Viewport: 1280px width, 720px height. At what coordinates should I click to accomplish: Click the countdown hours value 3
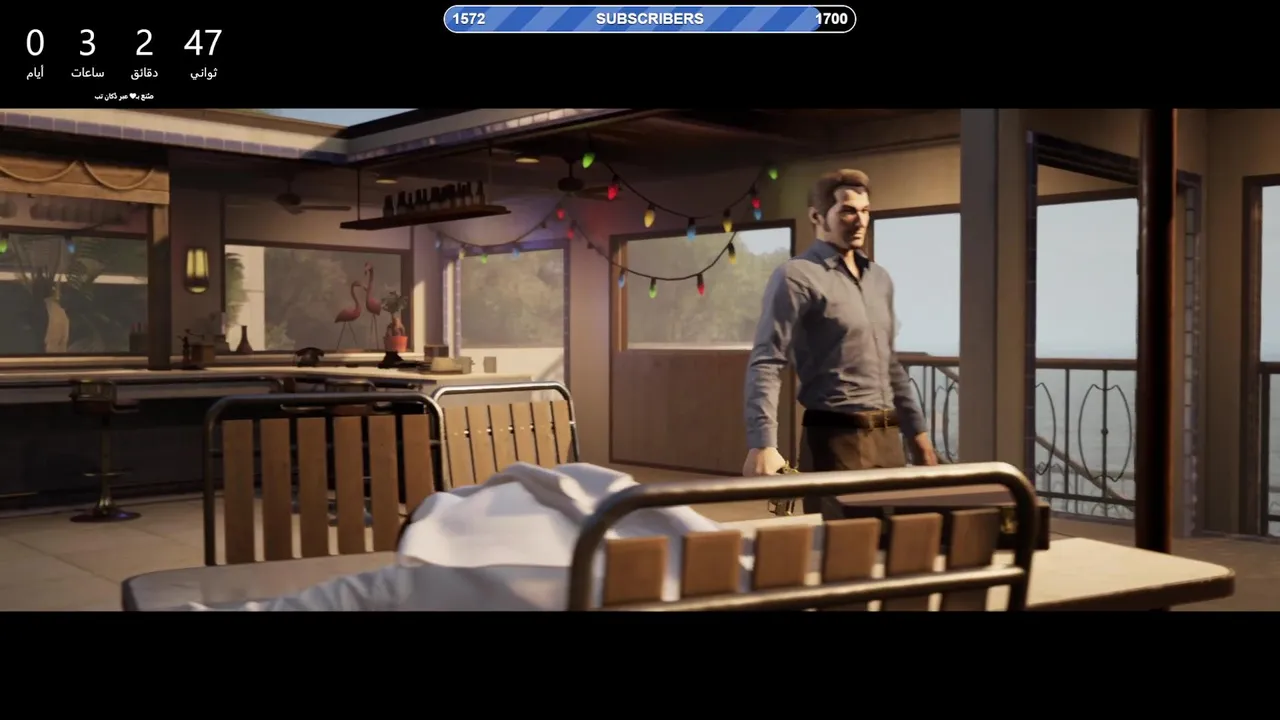coord(87,43)
